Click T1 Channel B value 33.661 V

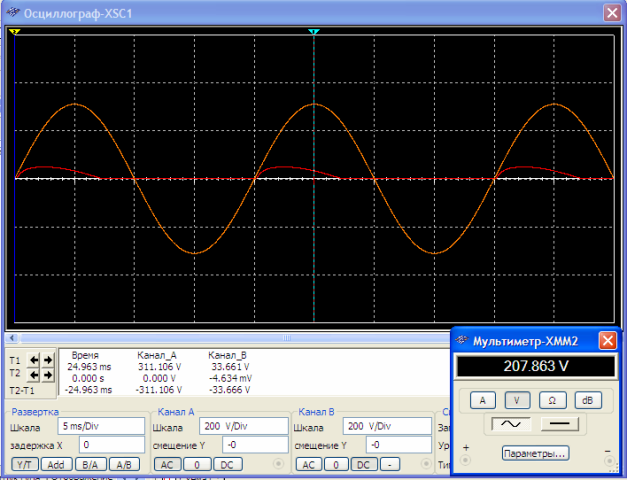click(x=230, y=367)
